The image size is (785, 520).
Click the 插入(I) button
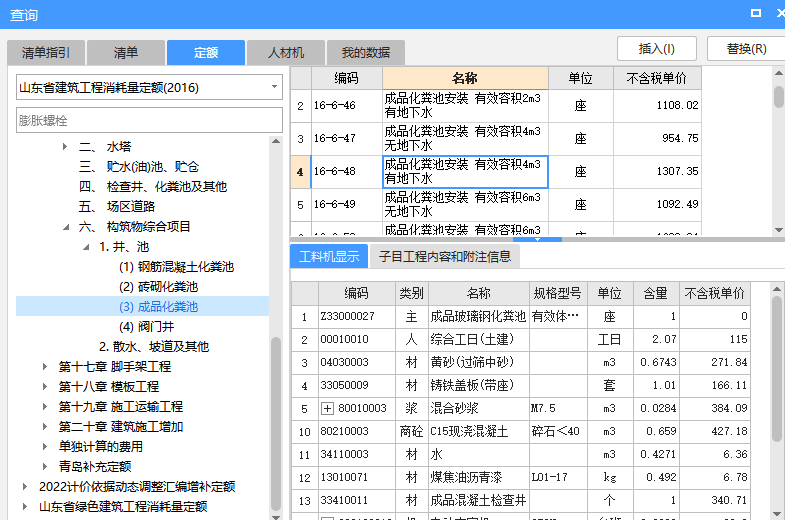tap(657, 49)
